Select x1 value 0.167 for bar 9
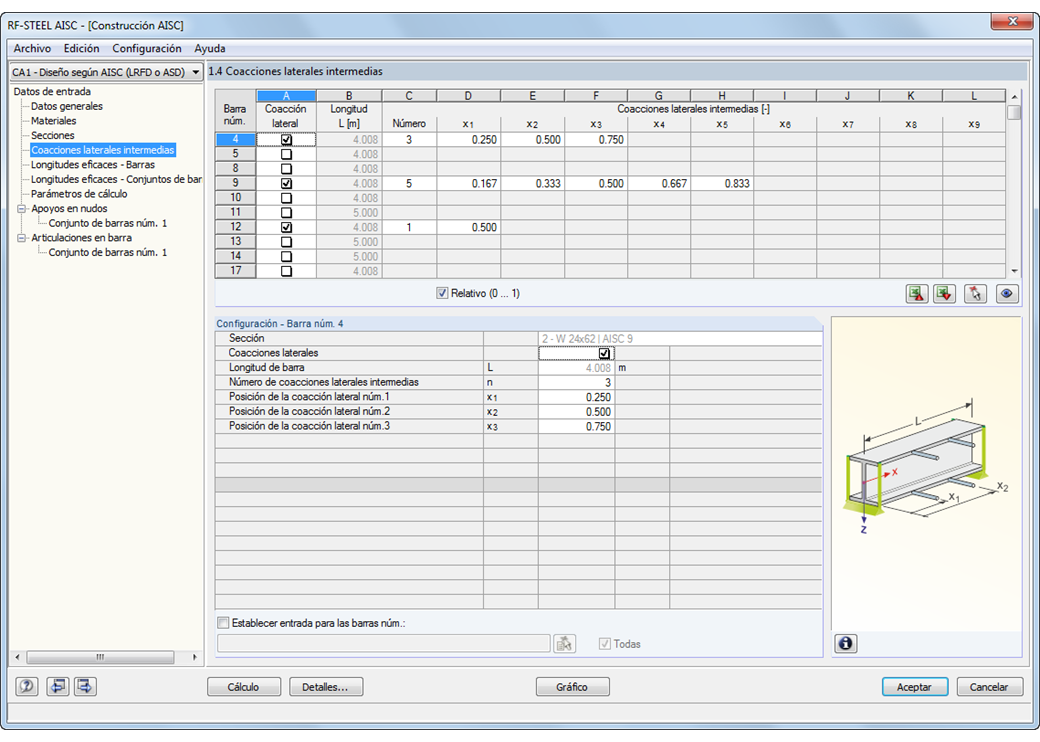1040x742 pixels. [x=468, y=184]
